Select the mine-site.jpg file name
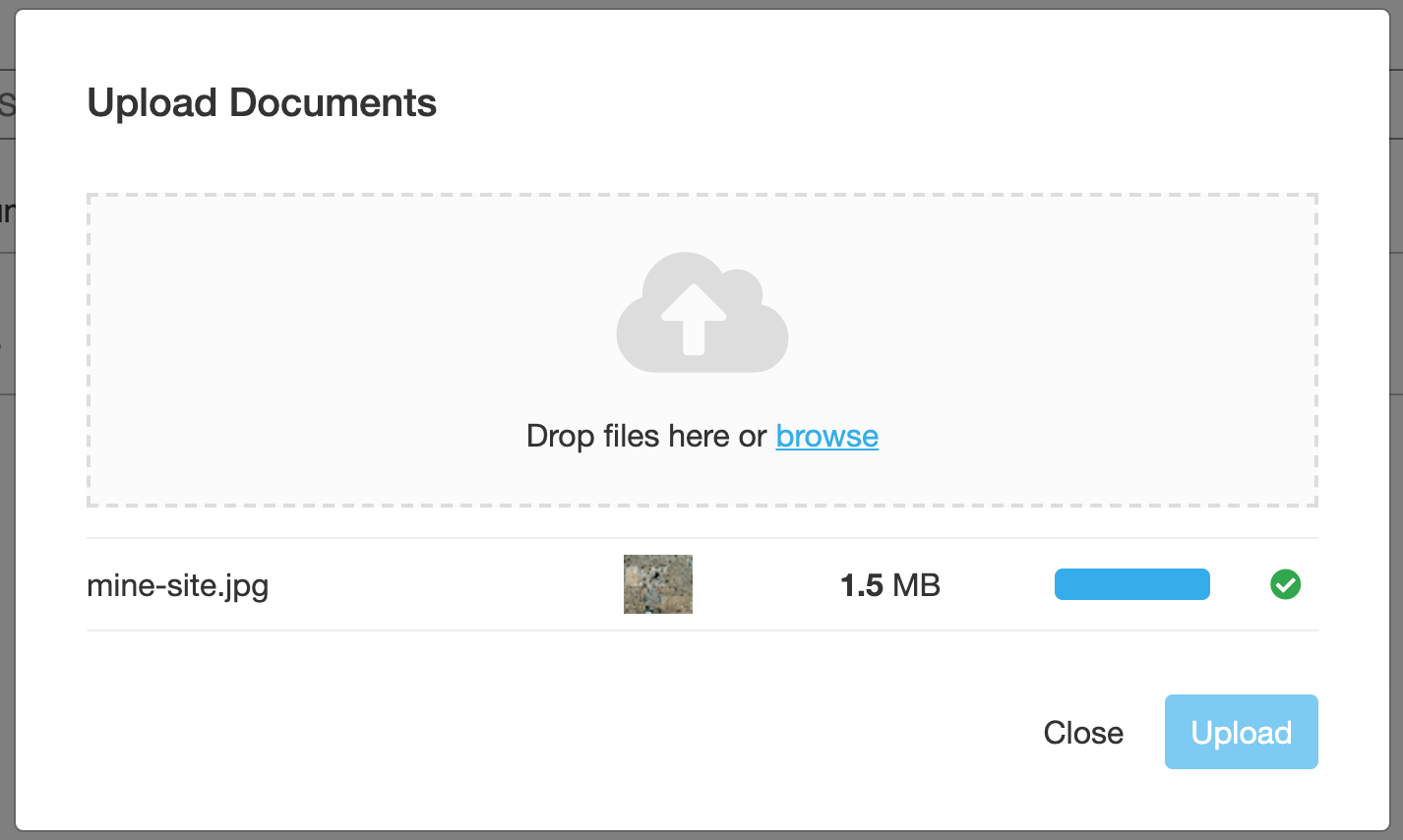The image size is (1403, 840). (x=178, y=585)
